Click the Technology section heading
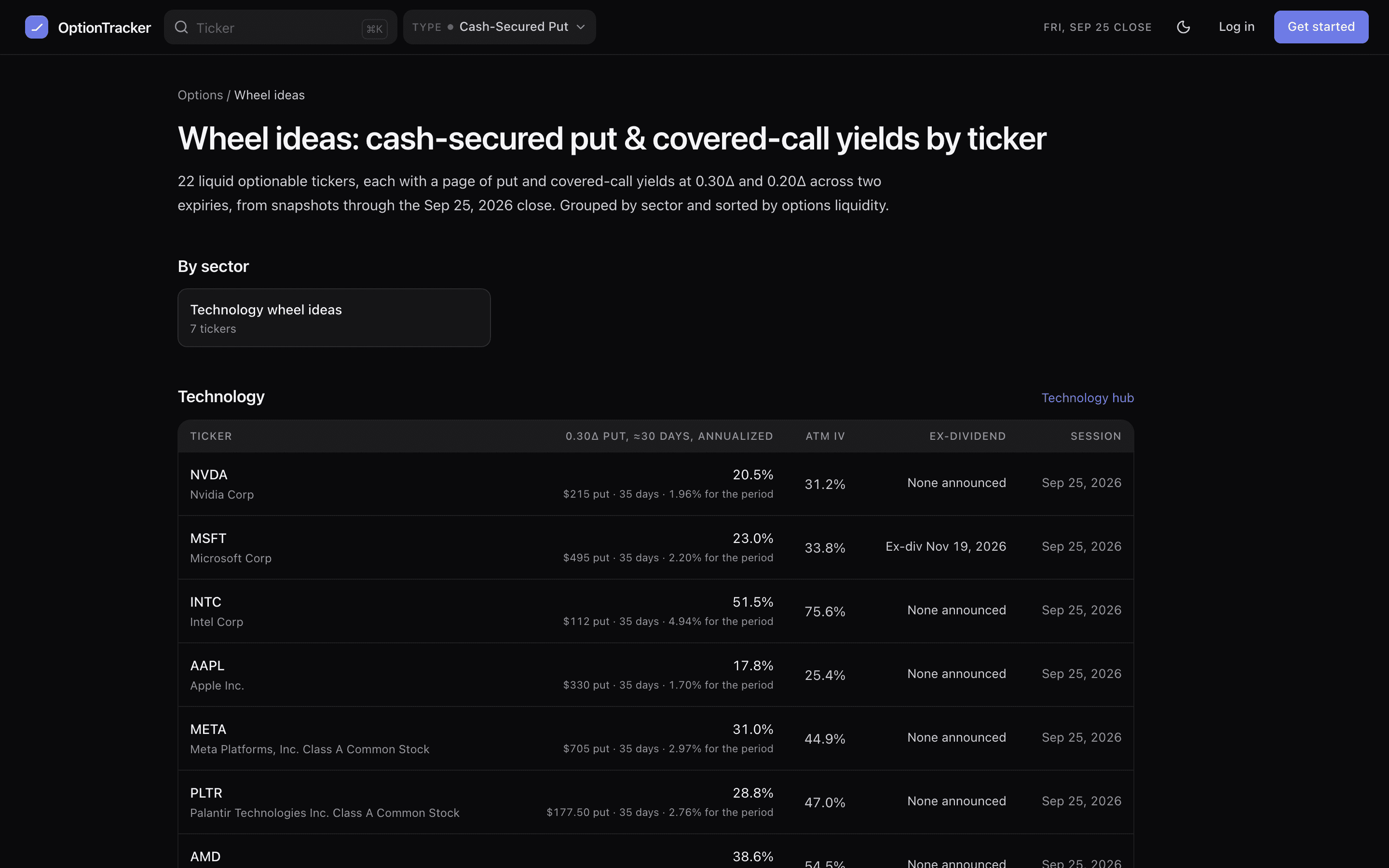The width and height of the screenshot is (1389, 868). click(x=221, y=396)
